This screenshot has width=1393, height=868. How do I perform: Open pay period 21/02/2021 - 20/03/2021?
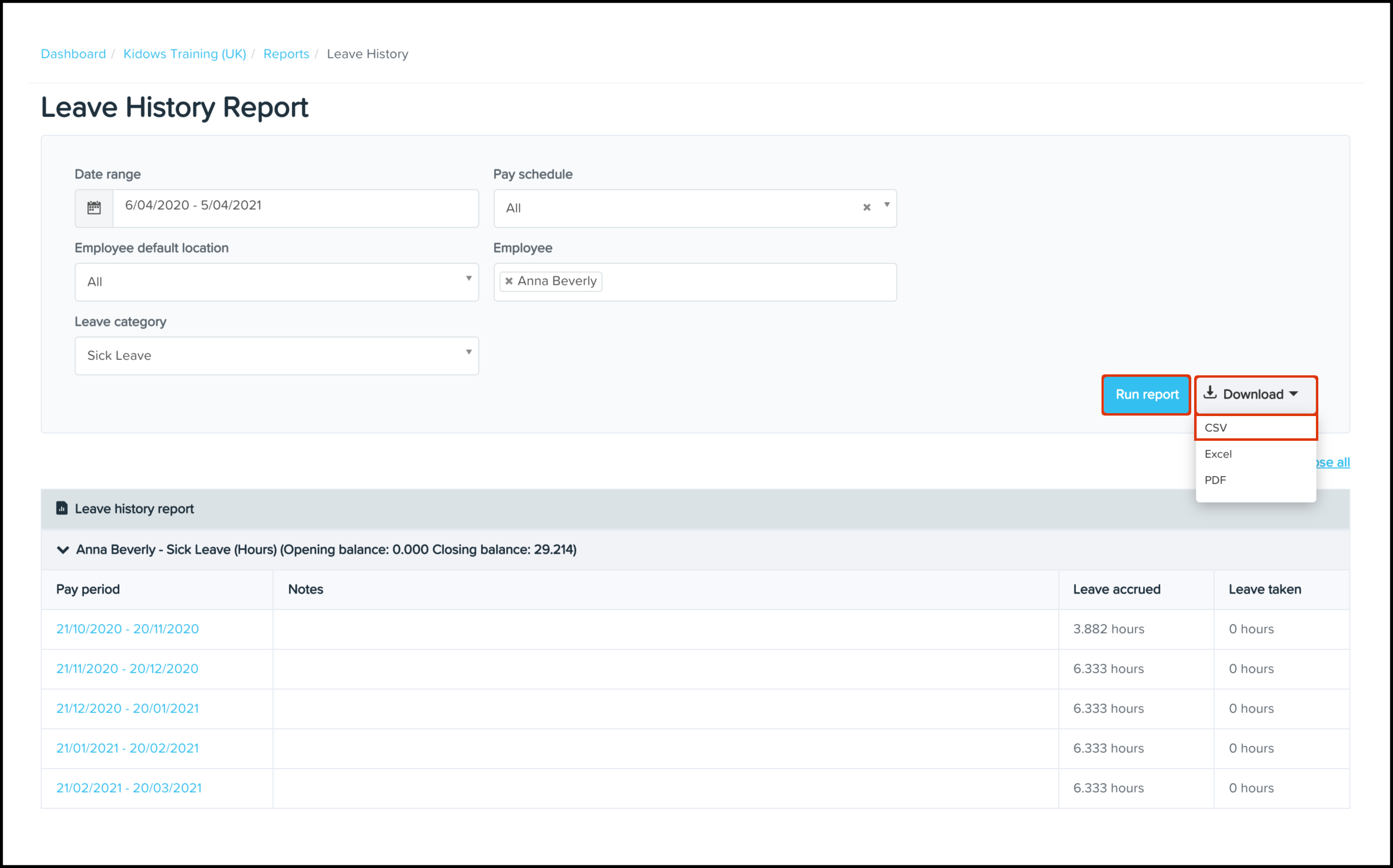click(x=129, y=788)
